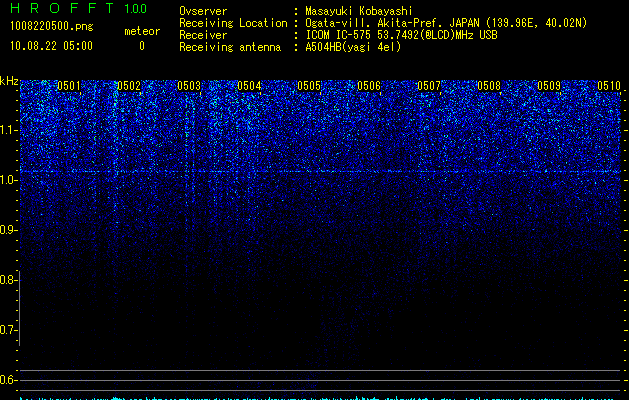Click the ICOM IC-575 53.7492 MHz USB text

point(401,35)
